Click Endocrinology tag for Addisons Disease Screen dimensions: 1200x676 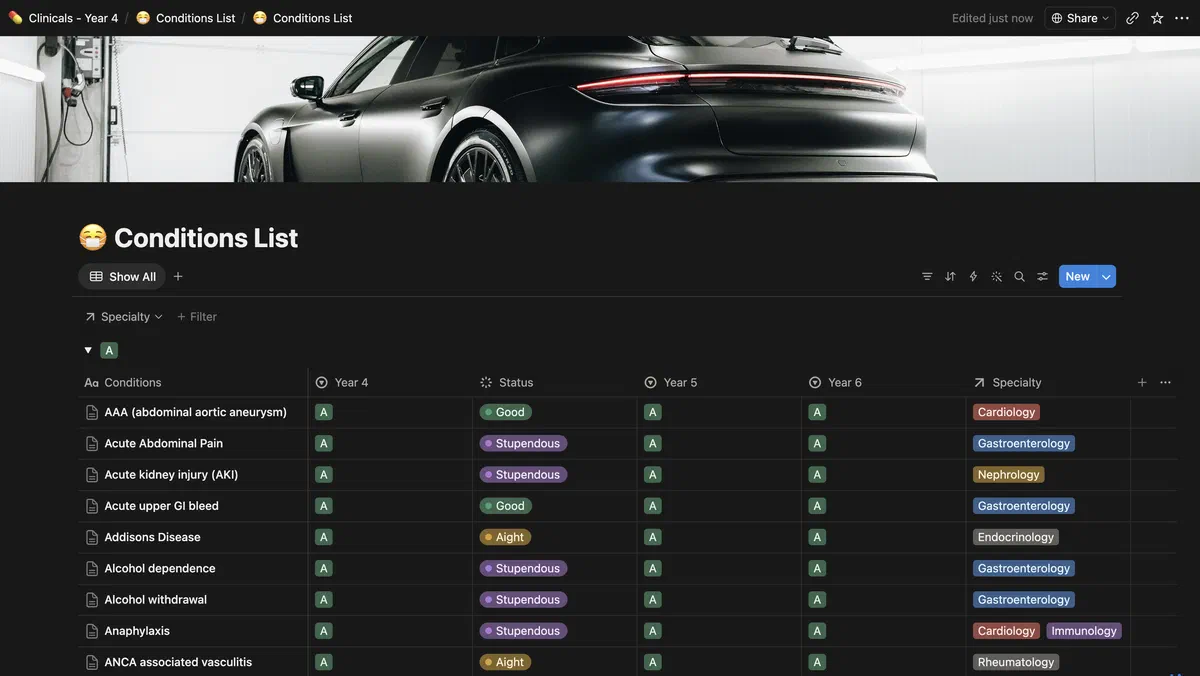click(1016, 537)
